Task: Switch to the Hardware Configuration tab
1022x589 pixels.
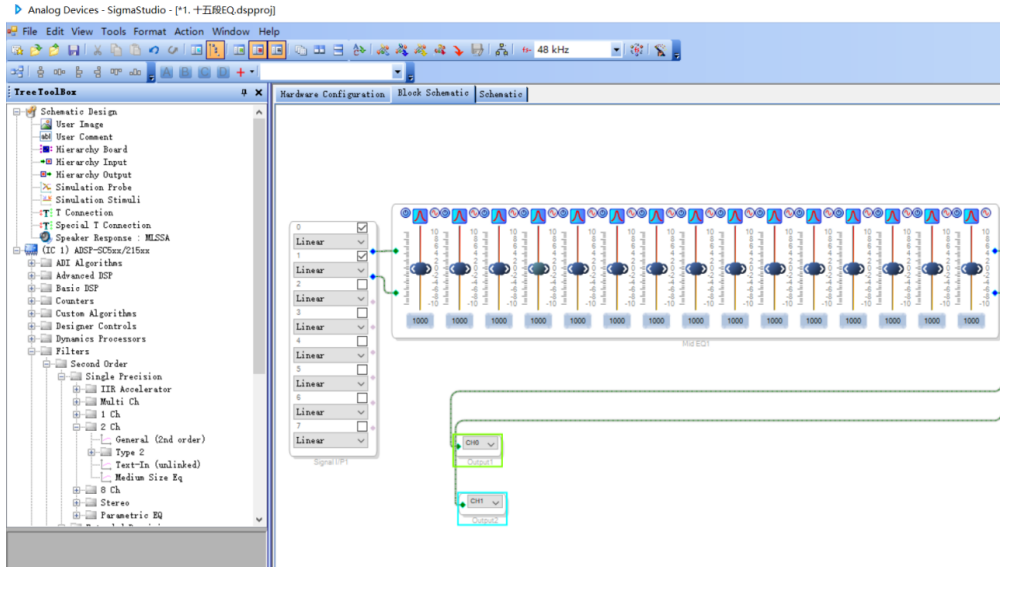Action: pos(332,94)
